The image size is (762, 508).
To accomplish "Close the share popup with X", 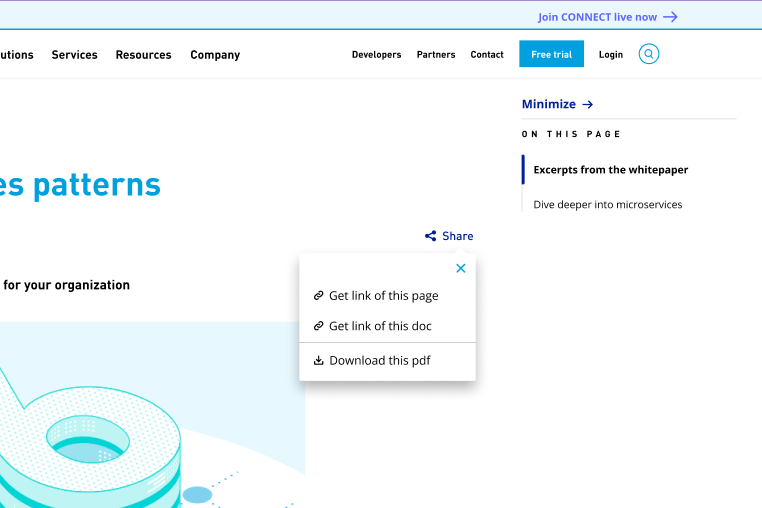I will [x=461, y=268].
